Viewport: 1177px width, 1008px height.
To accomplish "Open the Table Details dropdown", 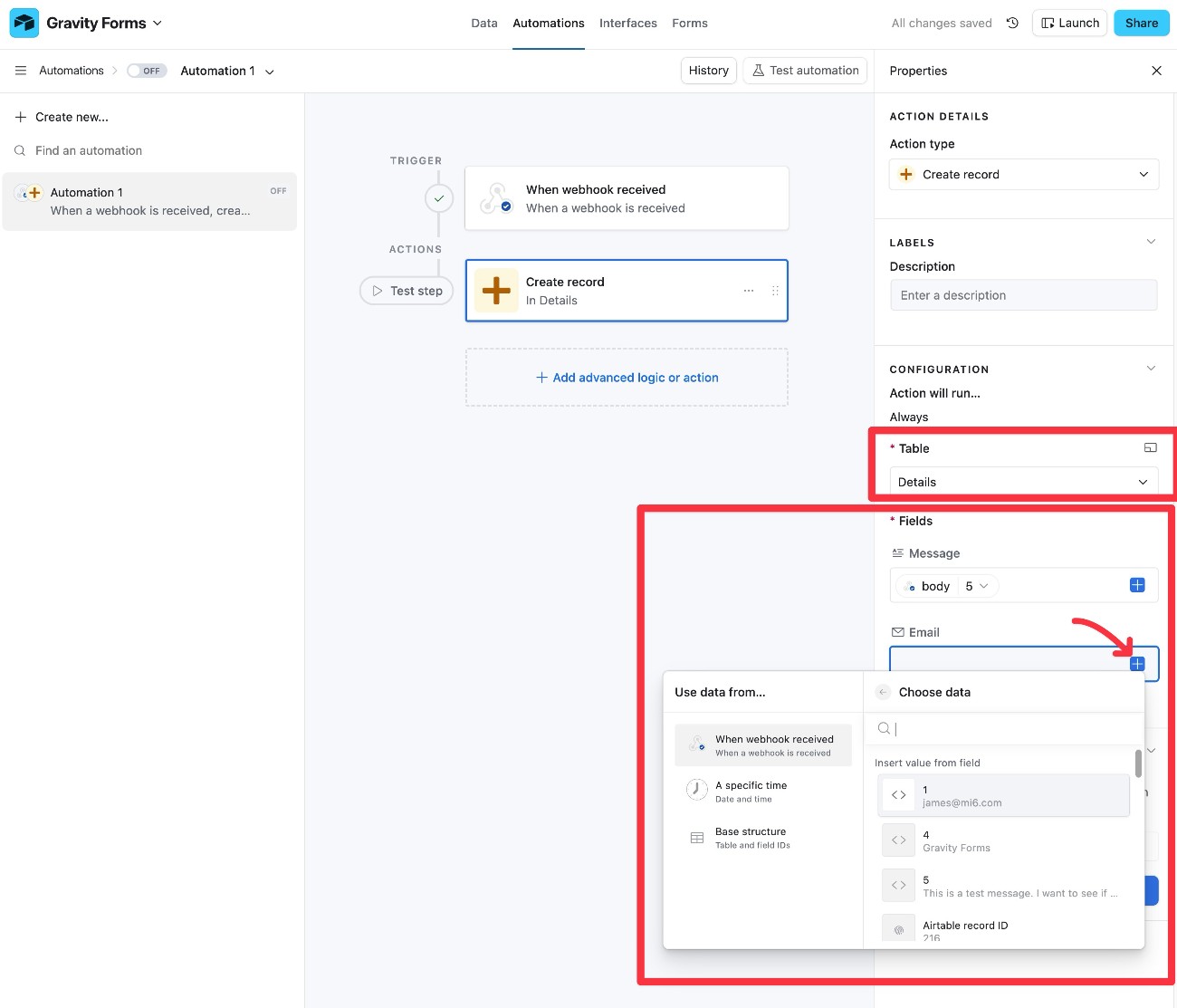I will click(x=1023, y=482).
